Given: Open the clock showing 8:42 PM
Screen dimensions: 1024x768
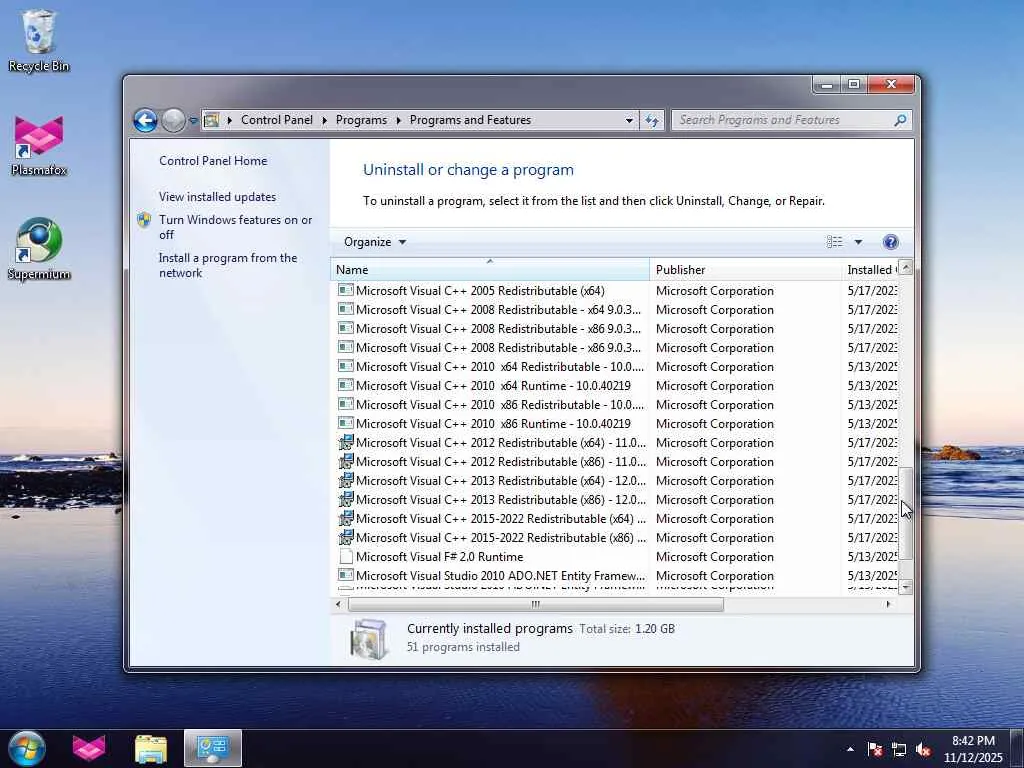Looking at the screenshot, I should point(973,749).
